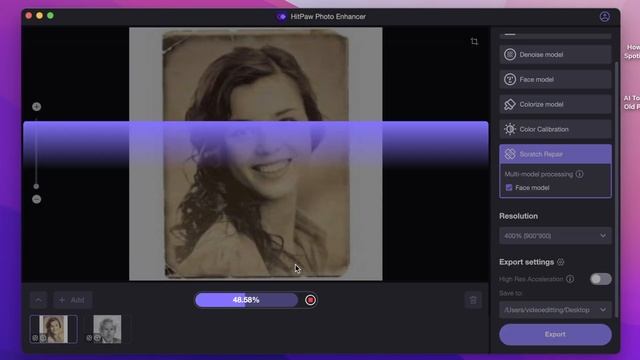The image size is (640, 360).
Task: Select the crop tool icon
Action: point(474,42)
